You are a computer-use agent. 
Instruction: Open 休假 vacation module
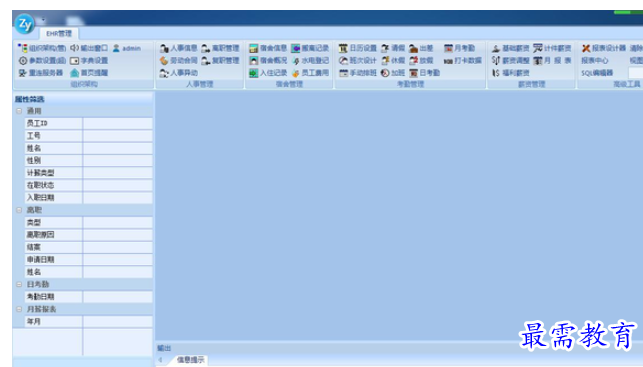coord(393,61)
